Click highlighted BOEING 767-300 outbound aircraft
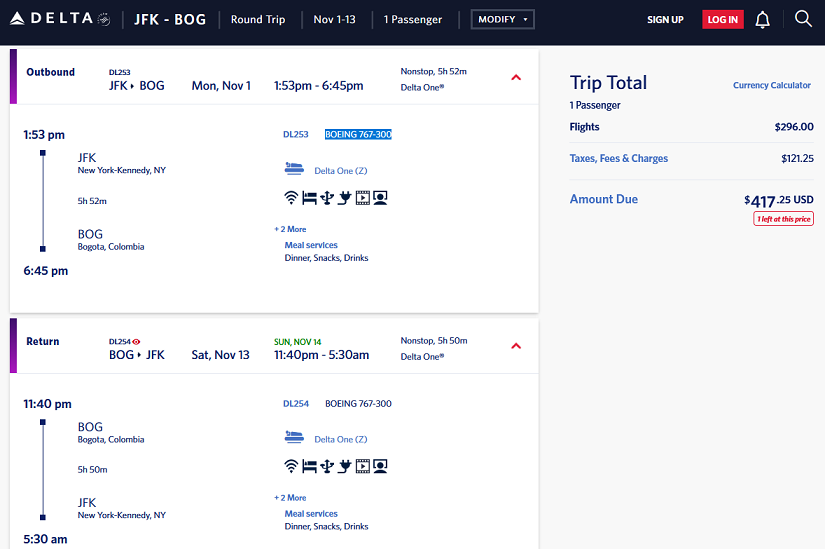This screenshot has width=825, height=549. 358,134
